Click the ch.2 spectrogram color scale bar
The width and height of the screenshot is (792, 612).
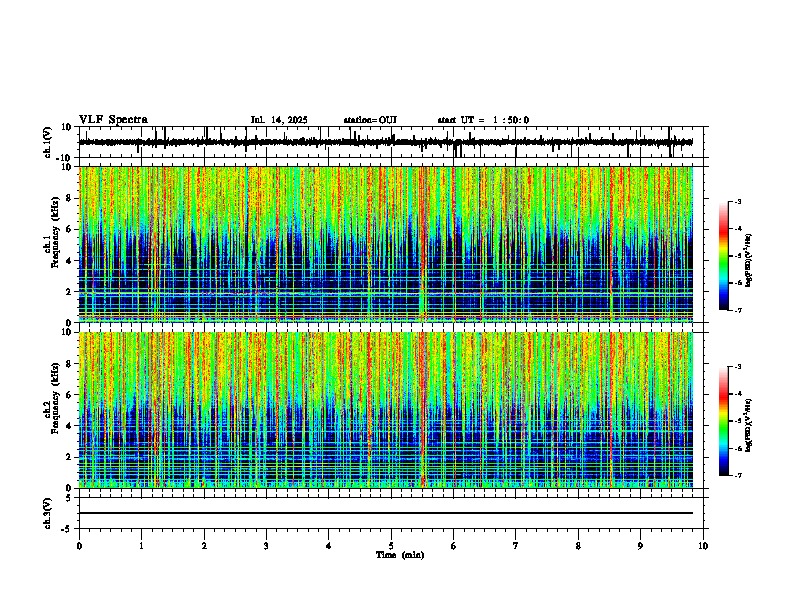click(x=723, y=421)
